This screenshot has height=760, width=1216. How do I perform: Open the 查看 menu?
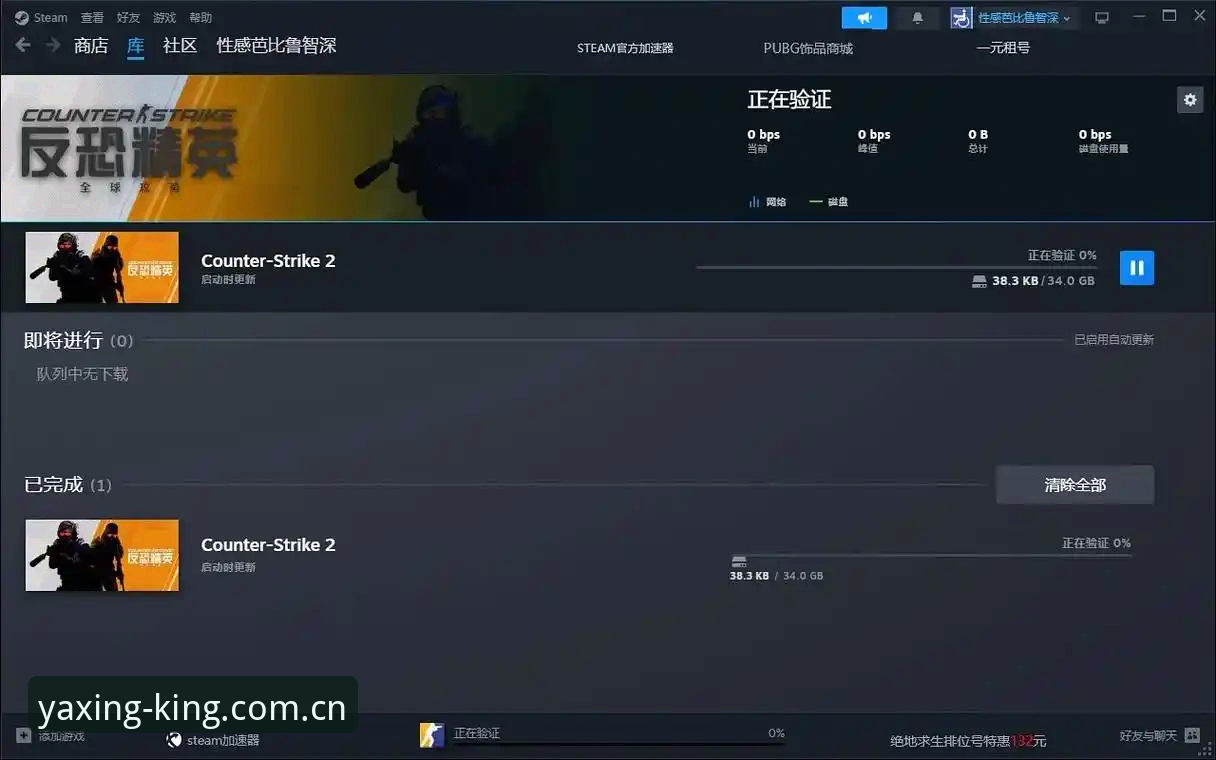coord(92,17)
